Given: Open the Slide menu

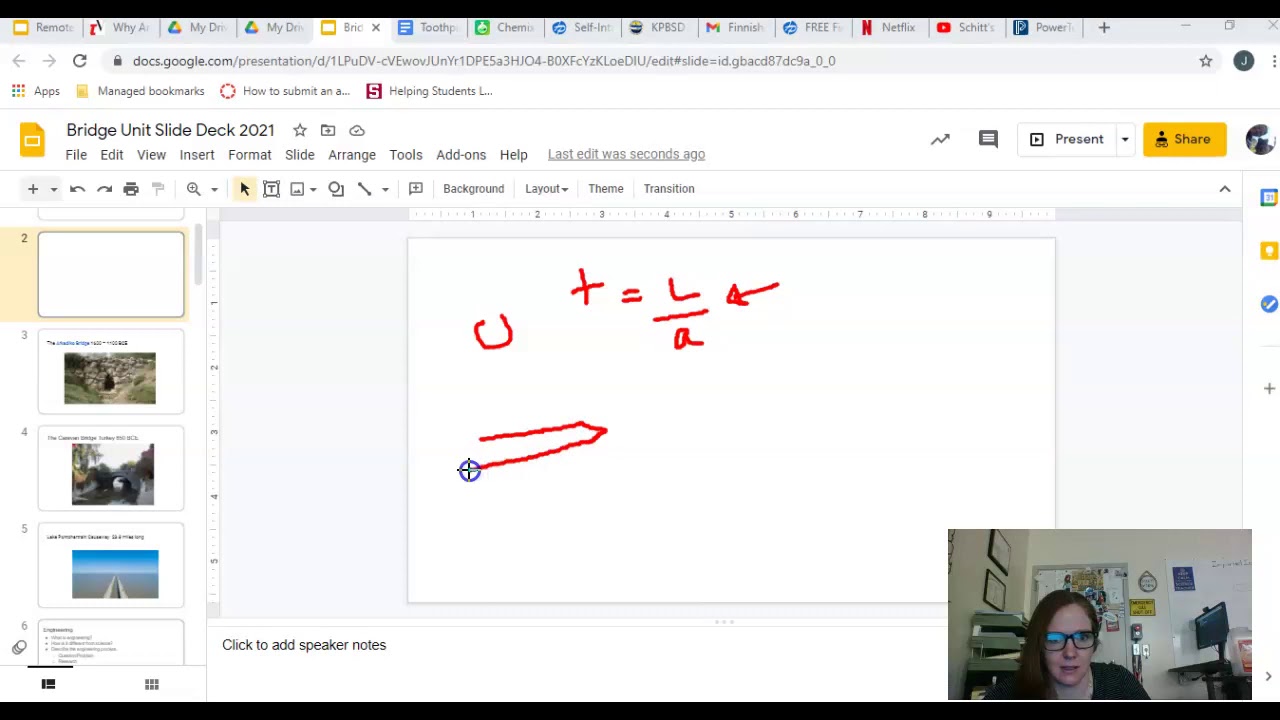Looking at the screenshot, I should point(300,155).
